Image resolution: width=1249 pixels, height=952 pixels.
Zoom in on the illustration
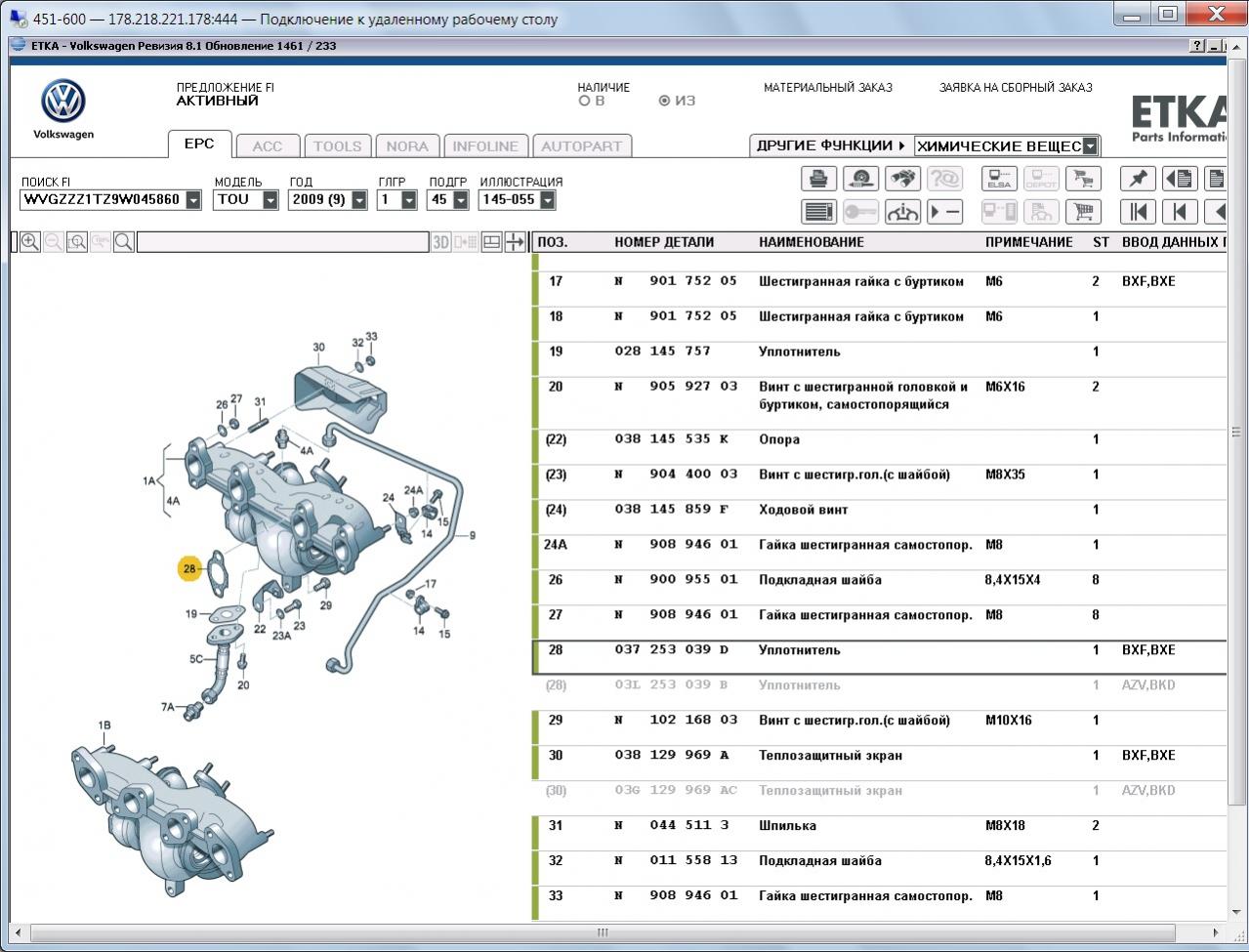pos(30,242)
